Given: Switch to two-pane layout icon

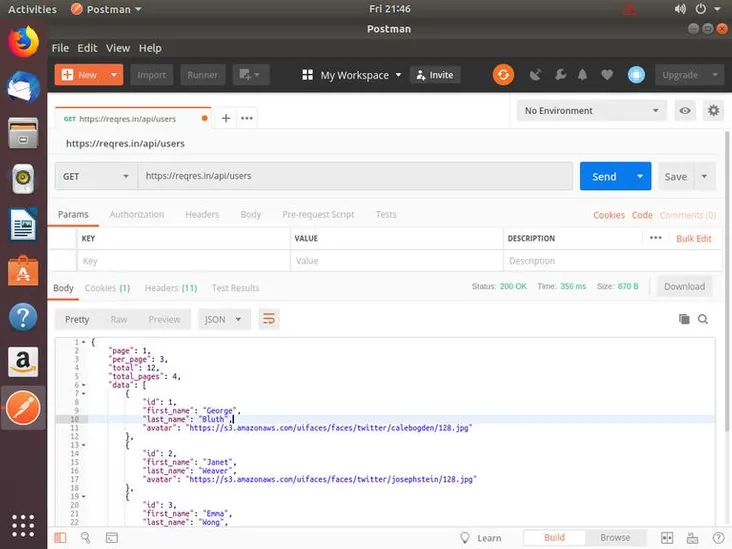Looking at the screenshot, I should (x=667, y=538).
